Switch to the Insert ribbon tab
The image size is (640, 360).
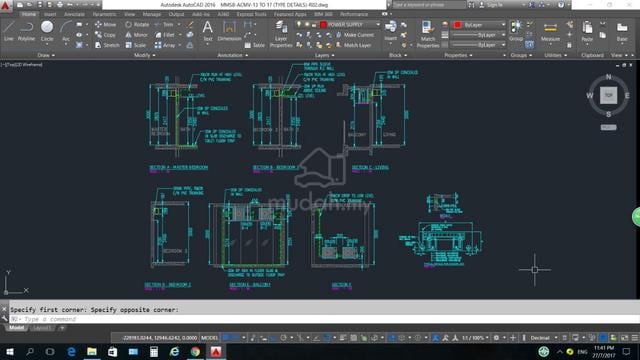(x=50, y=14)
